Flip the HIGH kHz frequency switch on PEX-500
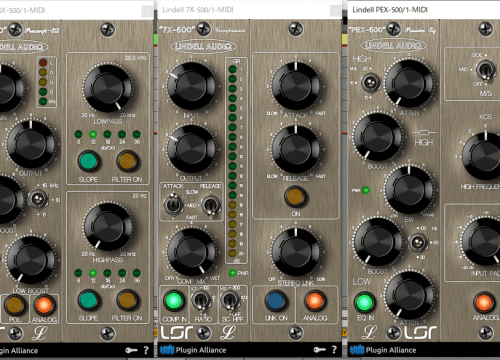Screen dimensions: 500x360 click(x=371, y=82)
